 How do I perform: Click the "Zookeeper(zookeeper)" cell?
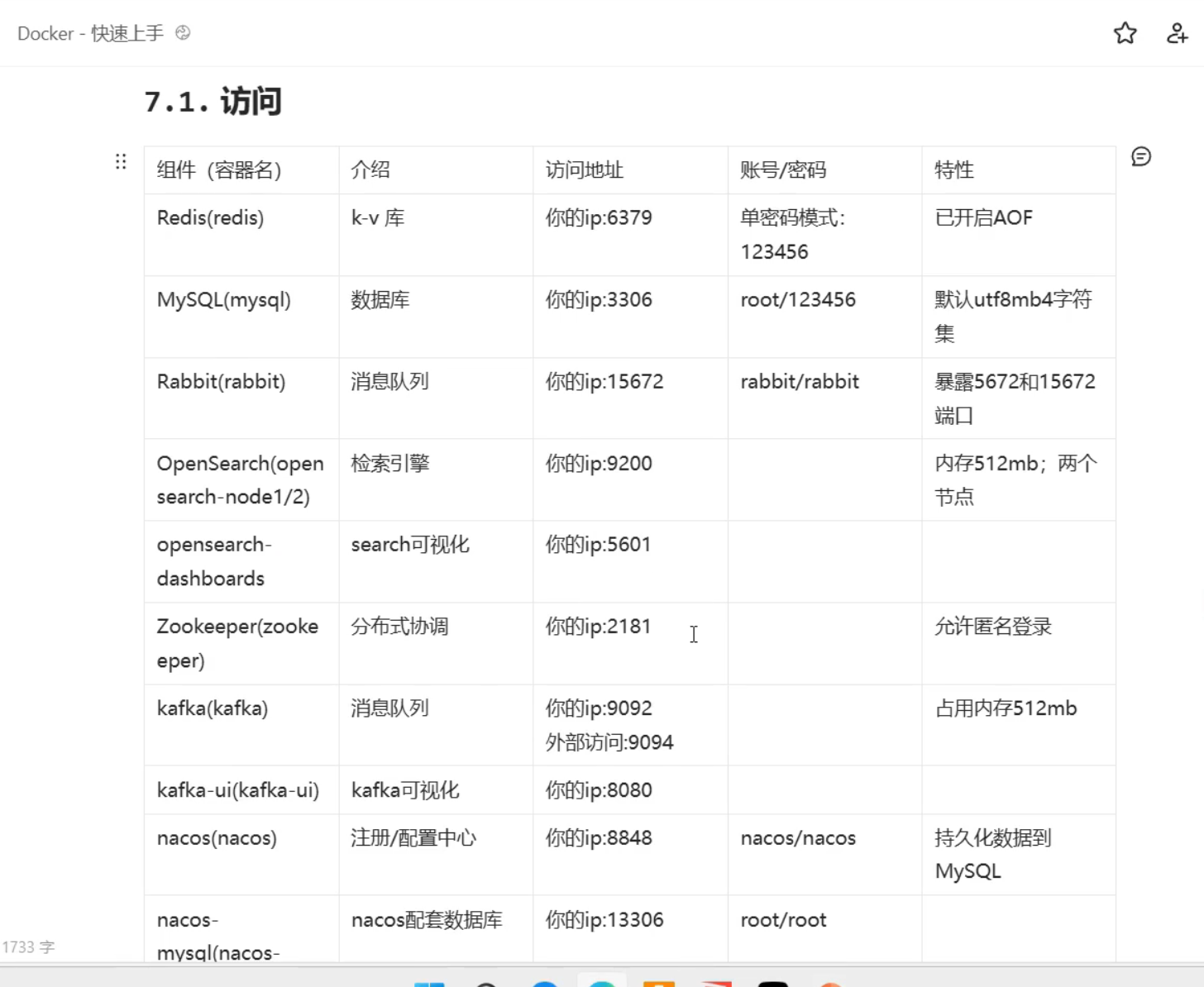click(x=241, y=643)
